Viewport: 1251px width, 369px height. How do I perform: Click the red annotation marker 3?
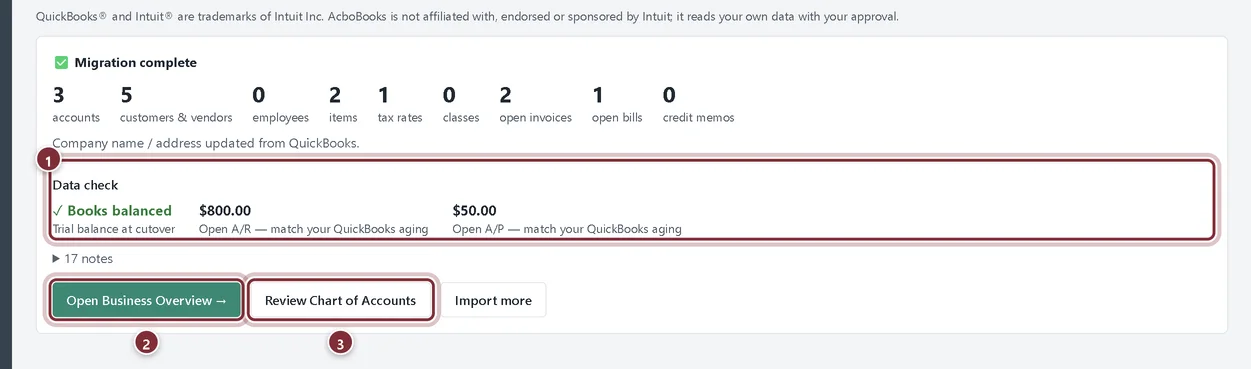click(x=341, y=344)
